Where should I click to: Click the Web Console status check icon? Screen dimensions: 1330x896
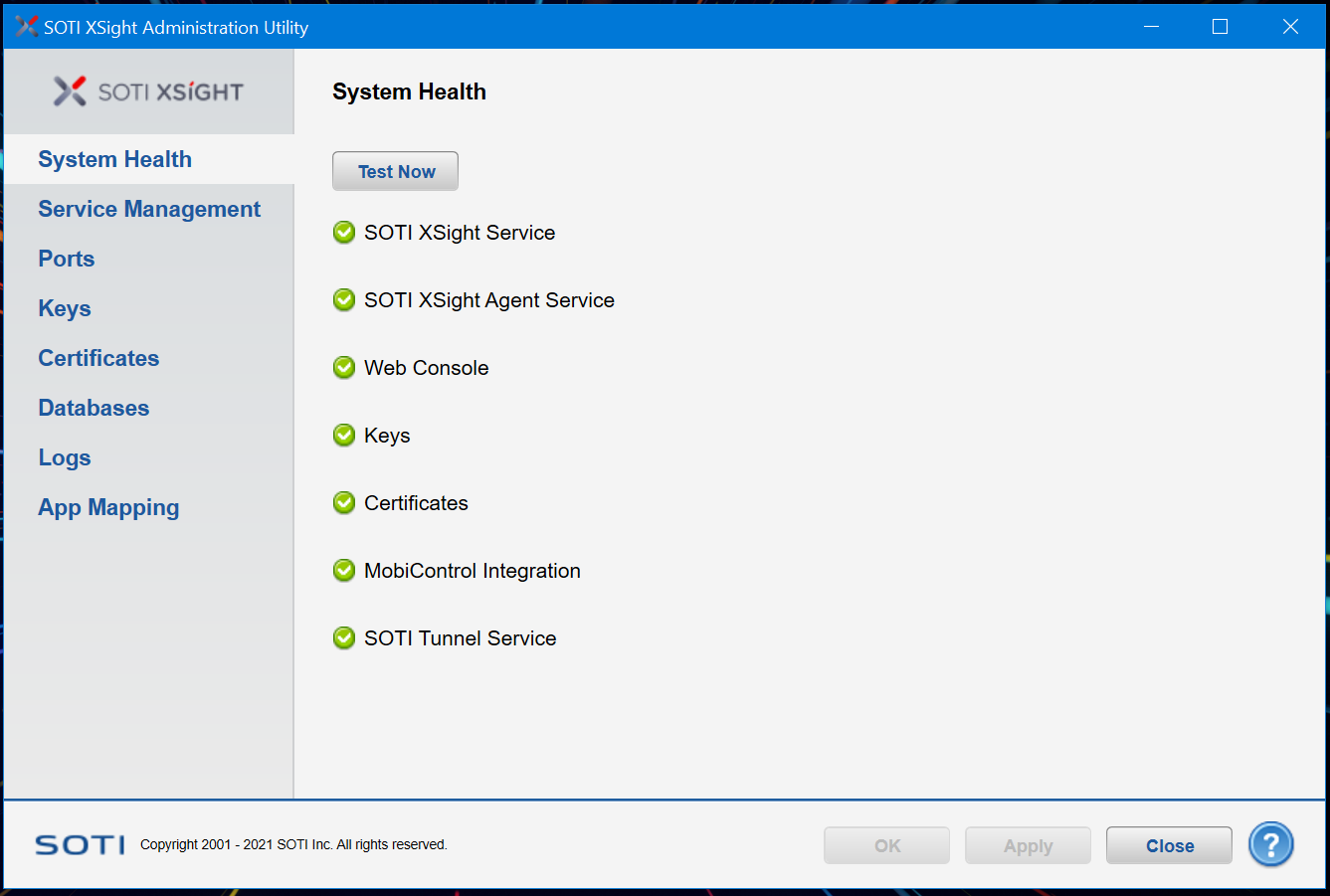[x=344, y=368]
